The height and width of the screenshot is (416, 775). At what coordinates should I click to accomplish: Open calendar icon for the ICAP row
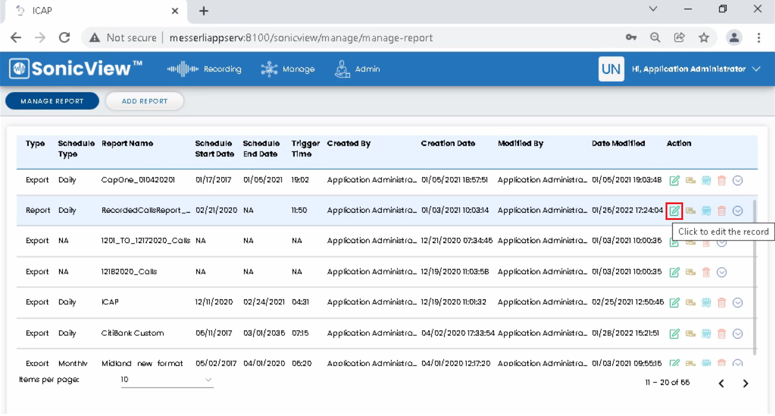706,303
